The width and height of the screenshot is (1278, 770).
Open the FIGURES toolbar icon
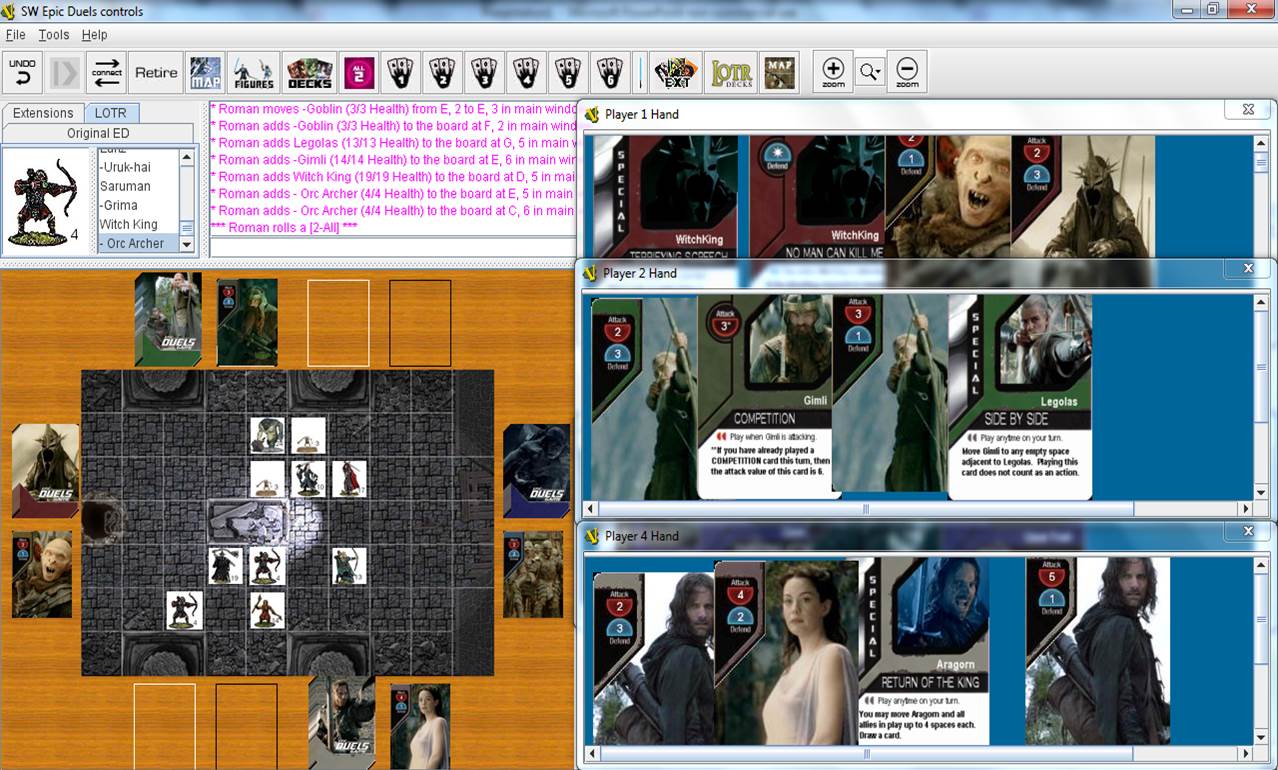(254, 73)
